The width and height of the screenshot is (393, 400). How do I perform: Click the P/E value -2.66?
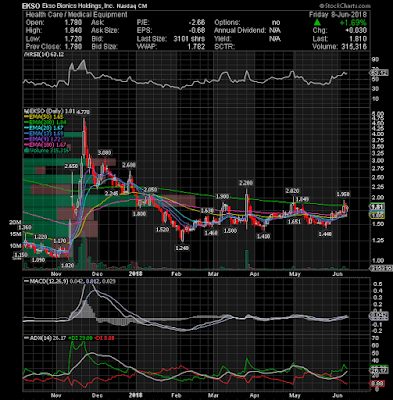click(196, 23)
